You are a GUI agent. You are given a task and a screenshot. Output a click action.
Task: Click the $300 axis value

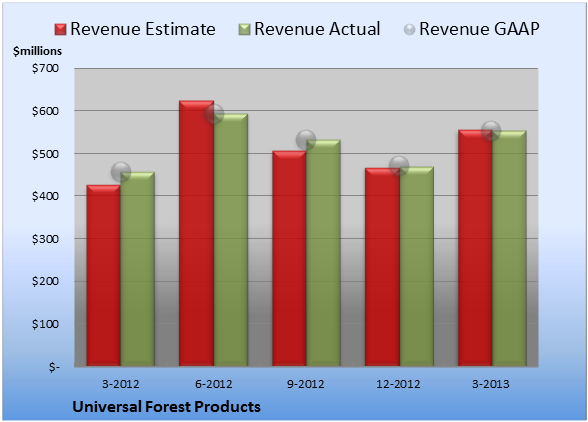pyautogui.click(x=45, y=239)
